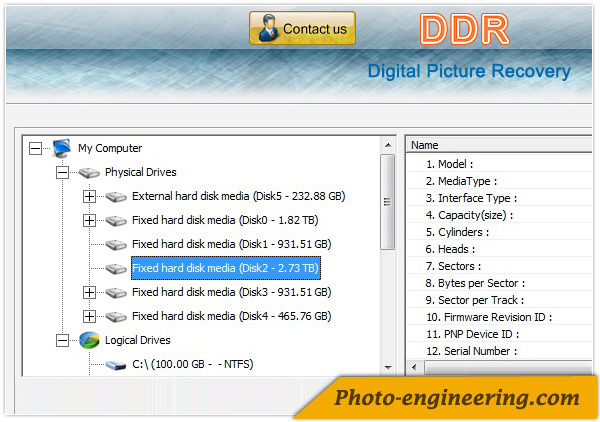Expand the Disk4 465.76 GB node

[89, 316]
